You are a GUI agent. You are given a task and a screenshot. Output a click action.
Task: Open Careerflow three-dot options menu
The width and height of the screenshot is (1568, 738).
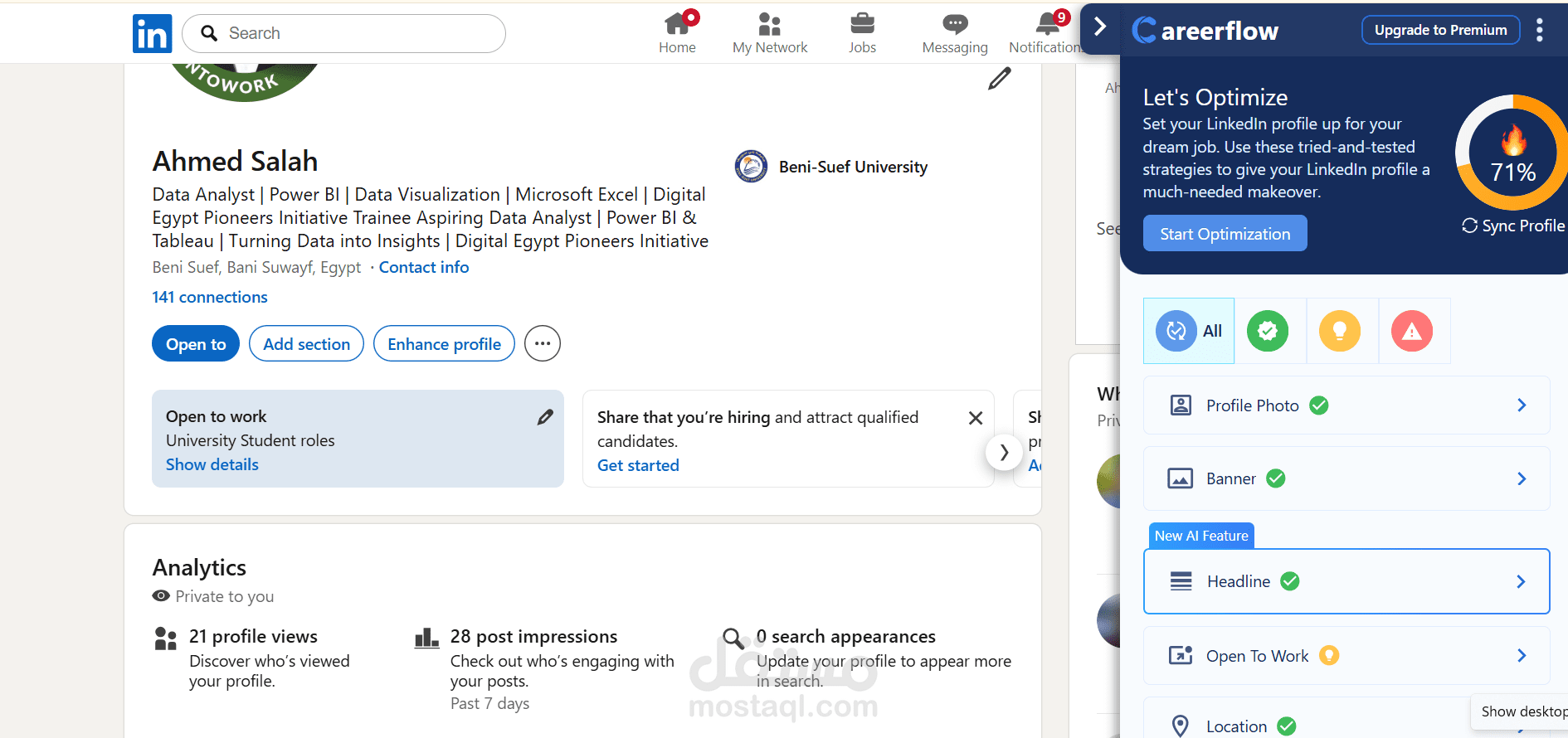[x=1540, y=31]
